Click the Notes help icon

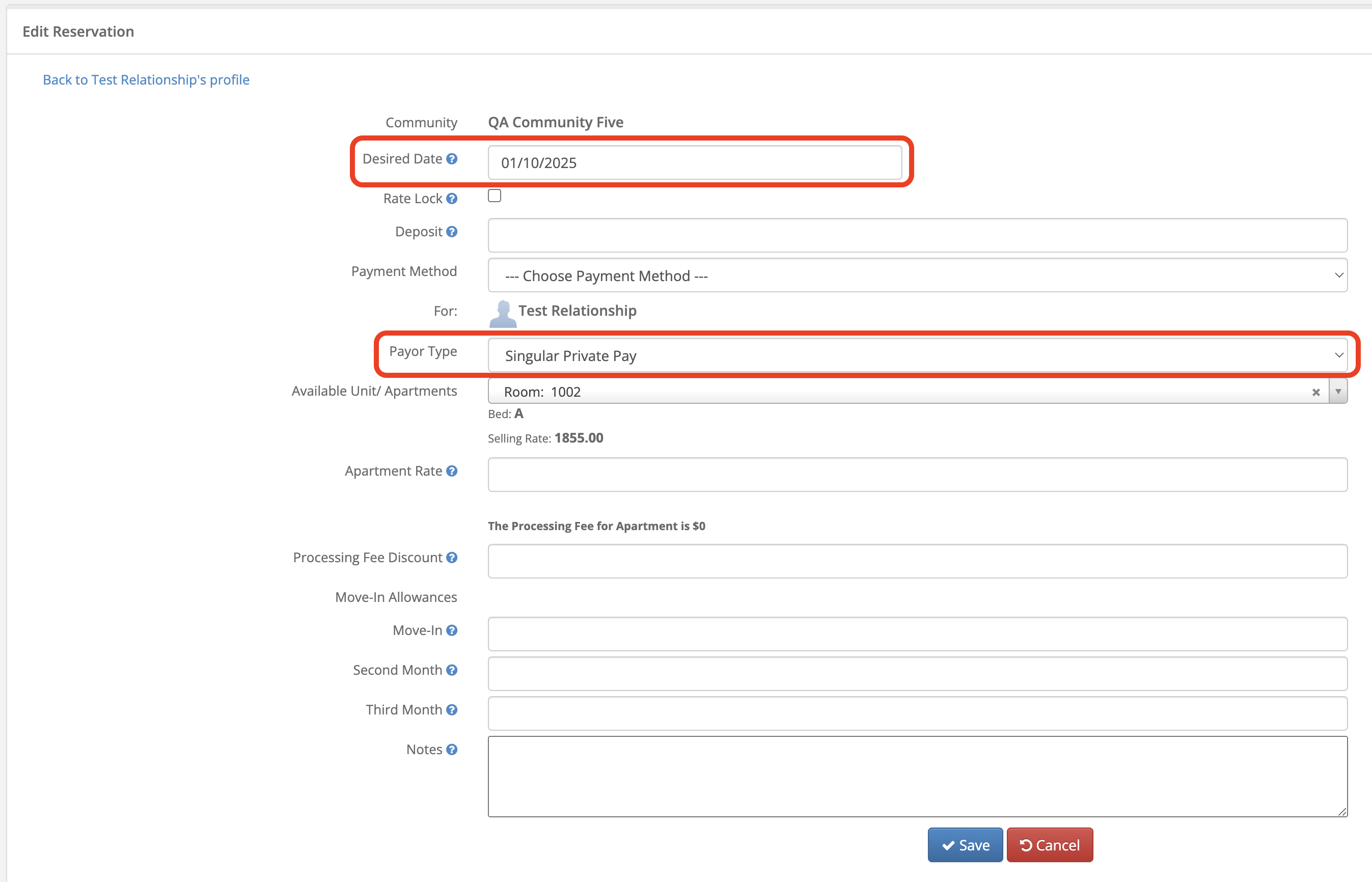[x=452, y=749]
